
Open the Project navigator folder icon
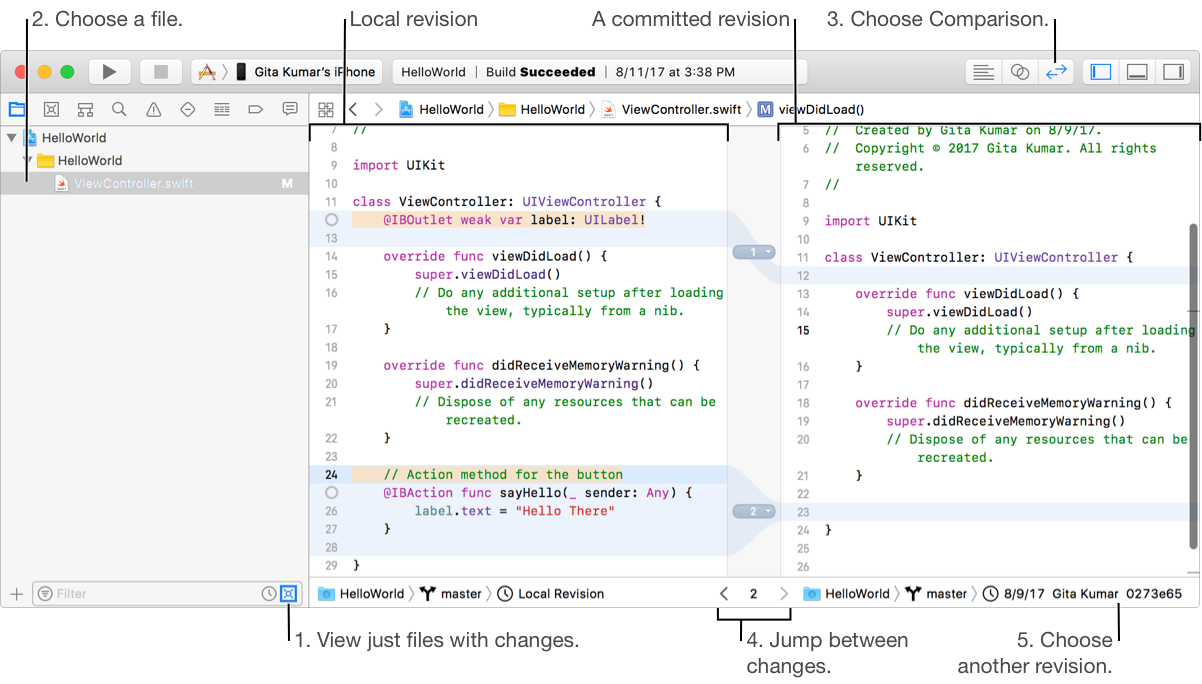(16, 109)
